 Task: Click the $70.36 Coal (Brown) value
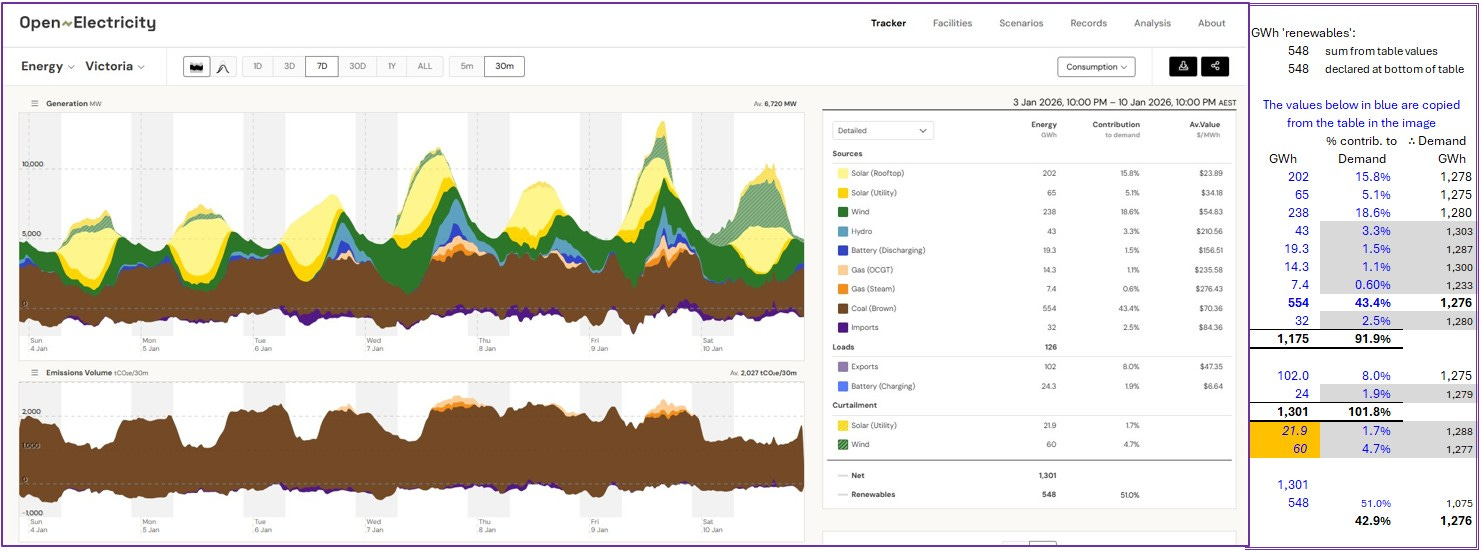point(1212,308)
